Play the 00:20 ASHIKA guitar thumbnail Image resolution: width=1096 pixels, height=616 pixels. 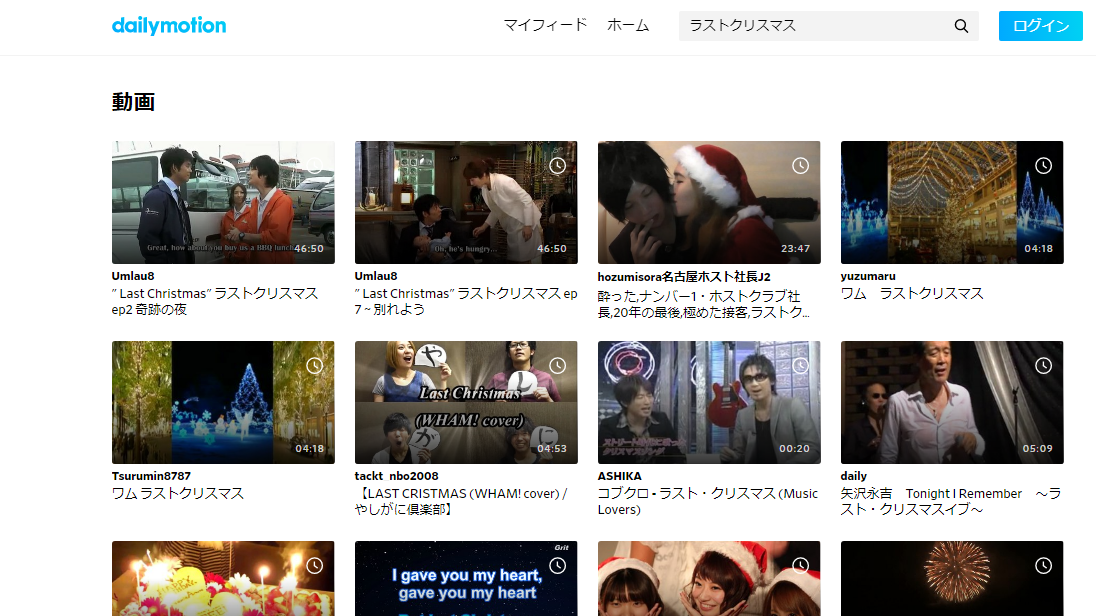709,402
